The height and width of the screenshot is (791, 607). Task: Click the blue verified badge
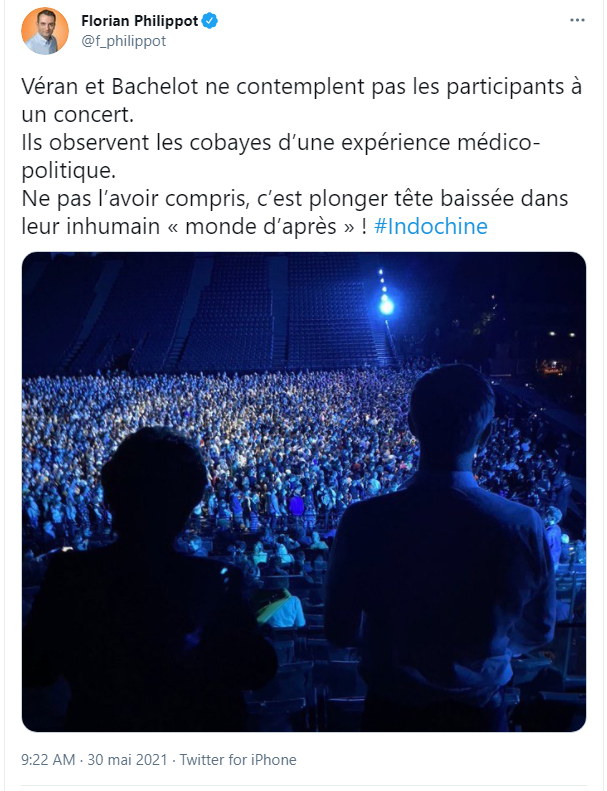(210, 21)
